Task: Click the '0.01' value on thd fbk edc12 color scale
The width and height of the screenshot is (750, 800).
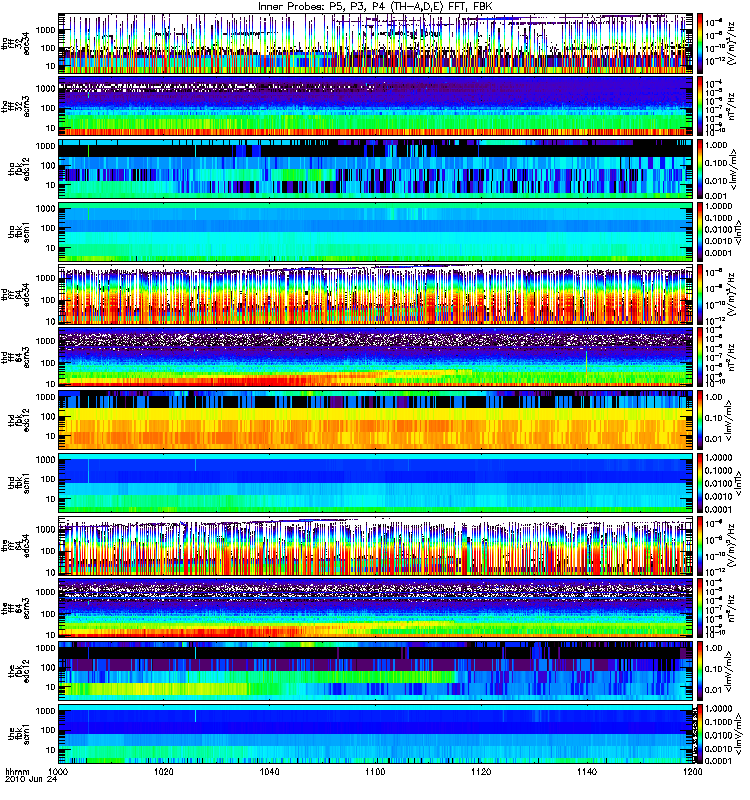Action: coord(712,439)
